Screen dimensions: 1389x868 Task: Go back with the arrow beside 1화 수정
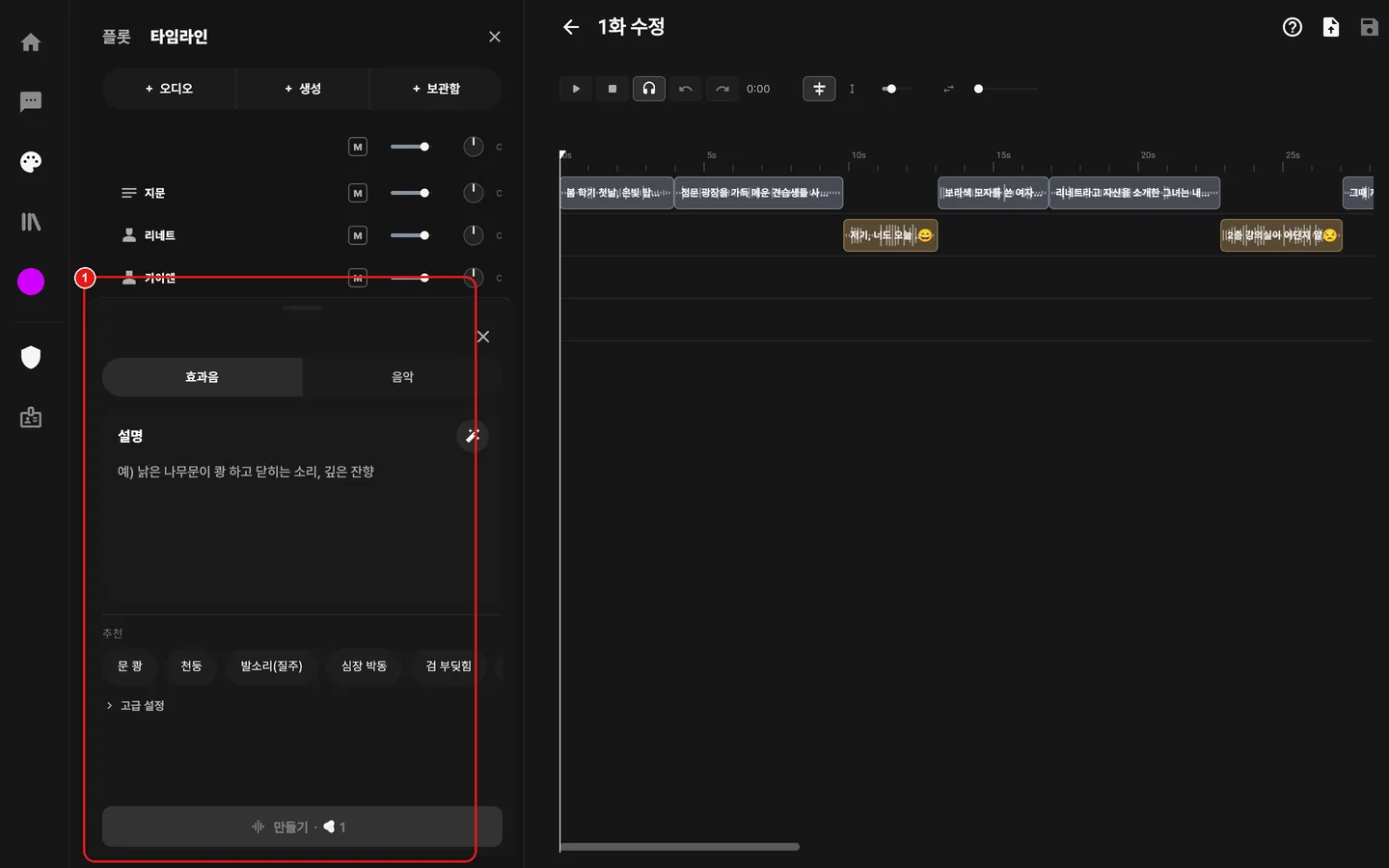pyautogui.click(x=571, y=27)
